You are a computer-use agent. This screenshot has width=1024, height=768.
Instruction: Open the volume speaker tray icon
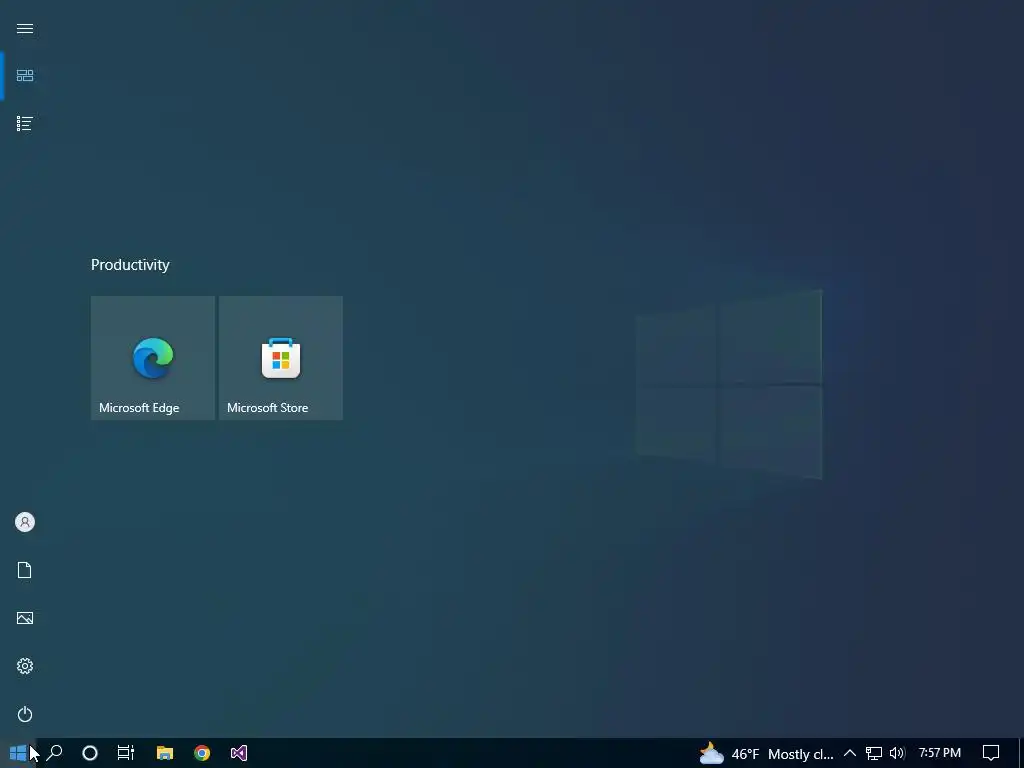[897, 753]
